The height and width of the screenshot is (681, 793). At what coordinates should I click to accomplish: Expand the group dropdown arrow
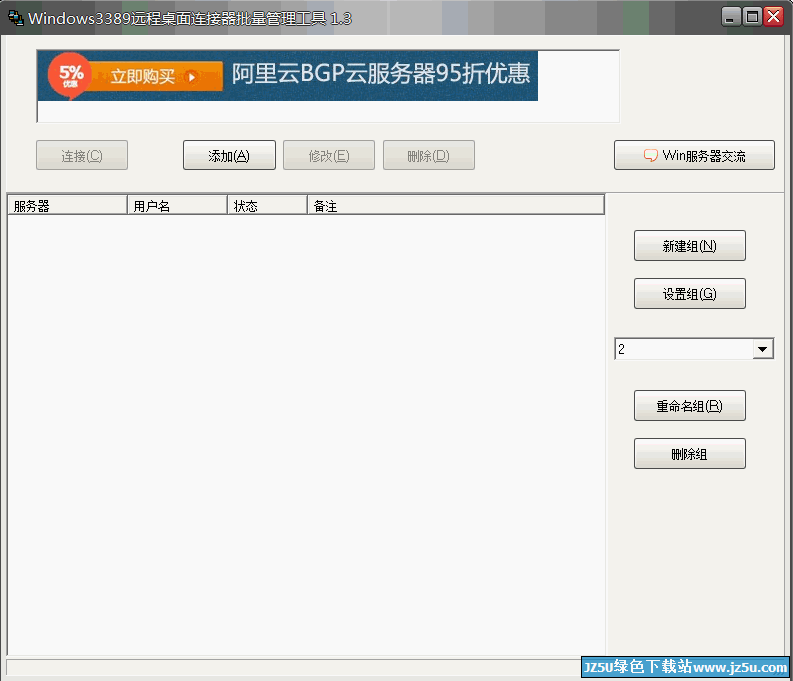(763, 349)
